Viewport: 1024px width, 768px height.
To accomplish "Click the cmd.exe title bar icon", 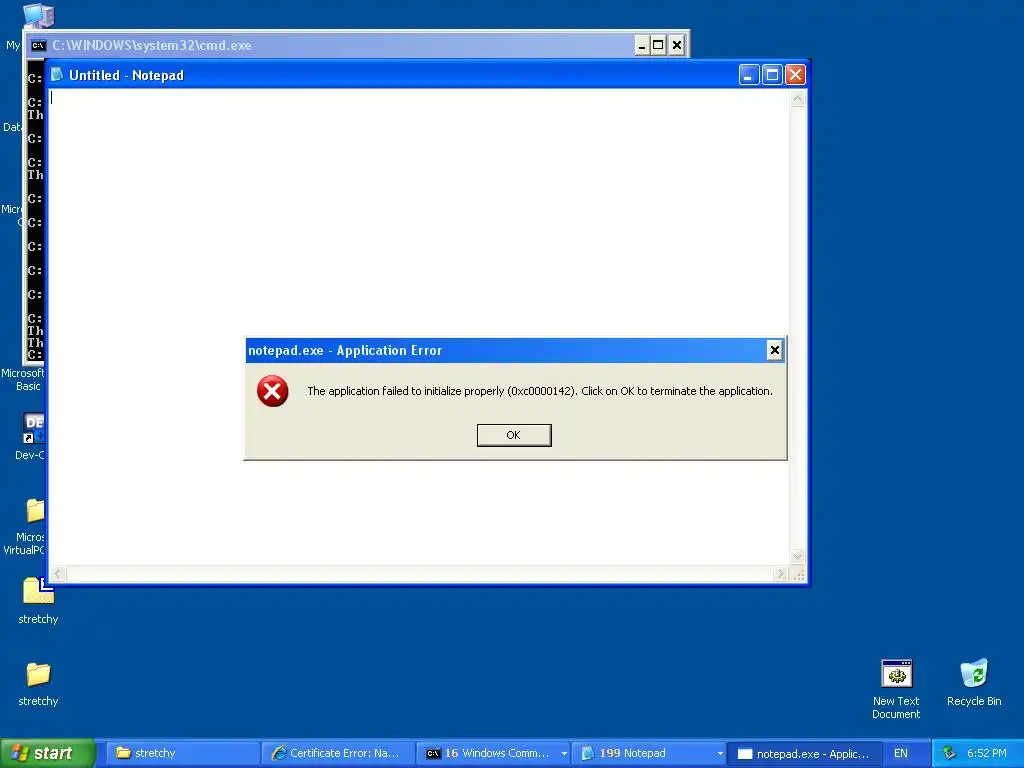I will (39, 45).
